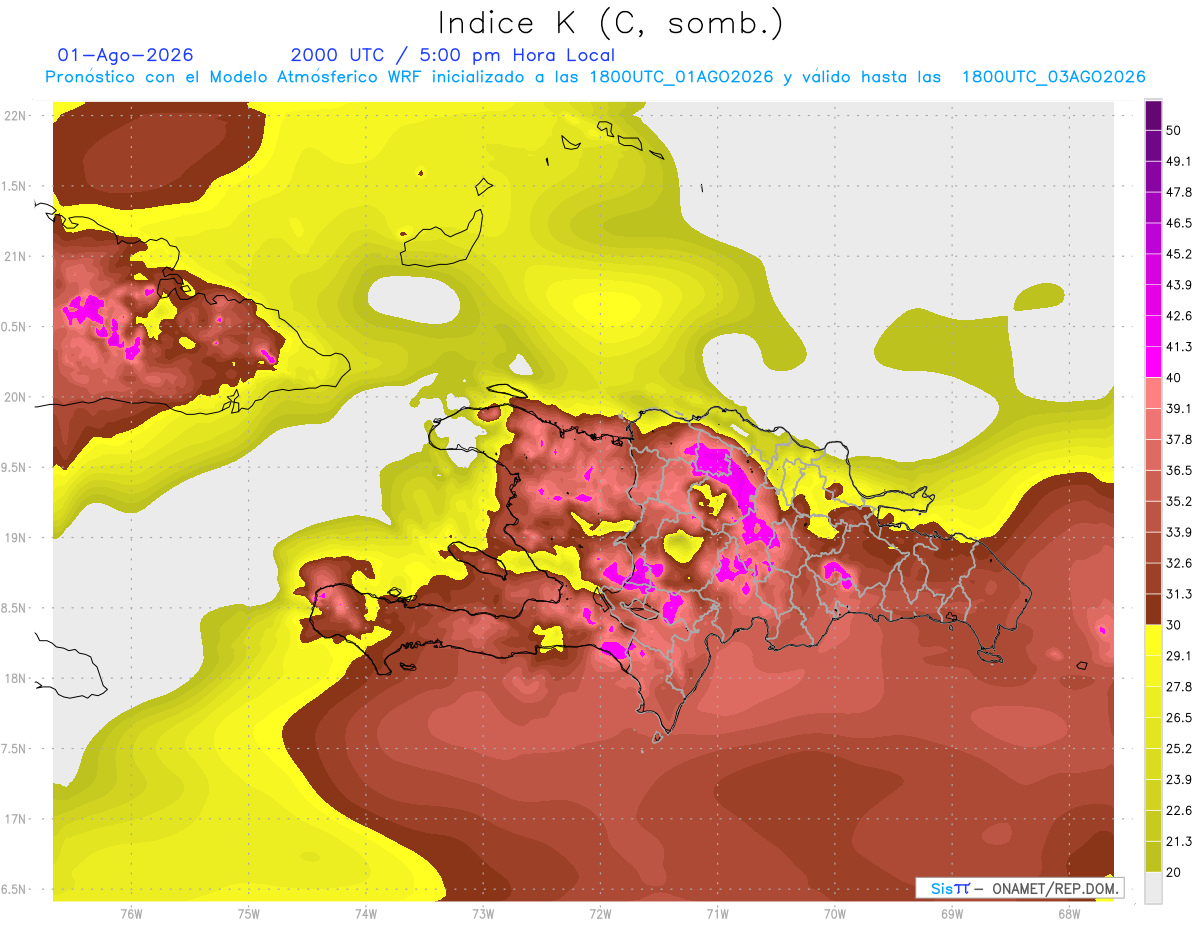
Task: Click the 17N latitude label
Action: click(x=15, y=819)
